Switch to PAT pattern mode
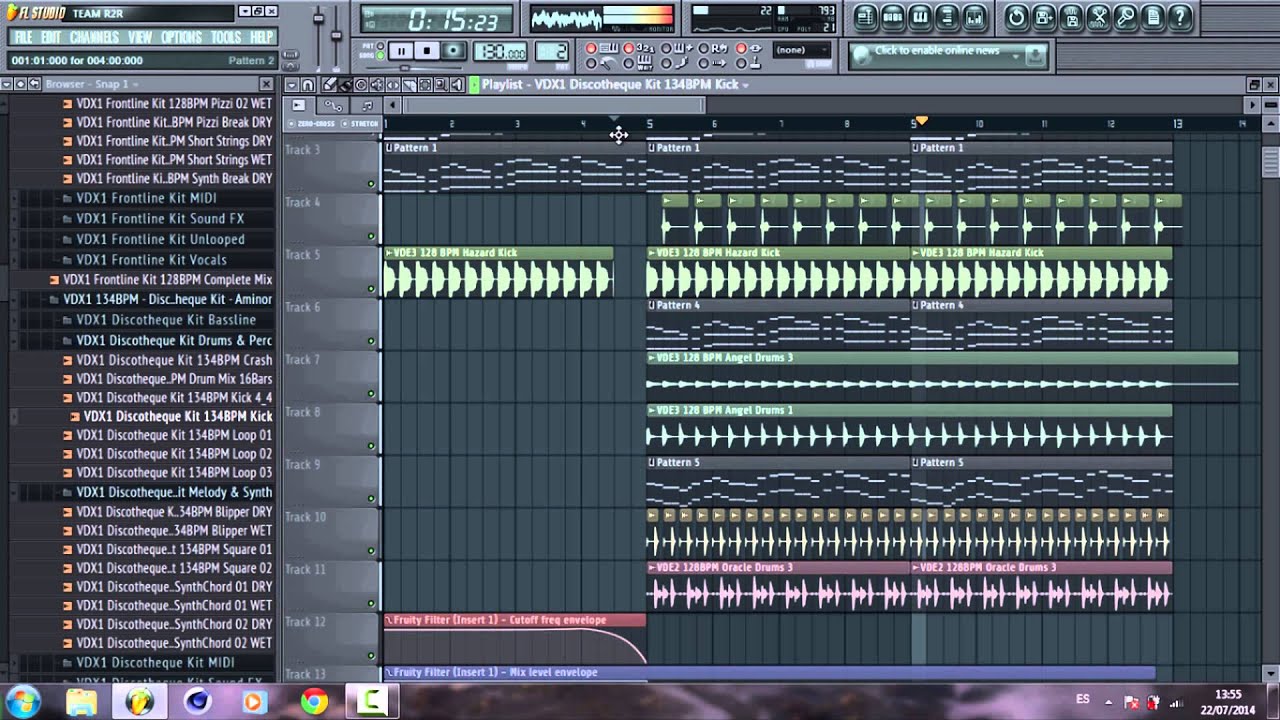This screenshot has width=1280, height=720. coord(380,46)
